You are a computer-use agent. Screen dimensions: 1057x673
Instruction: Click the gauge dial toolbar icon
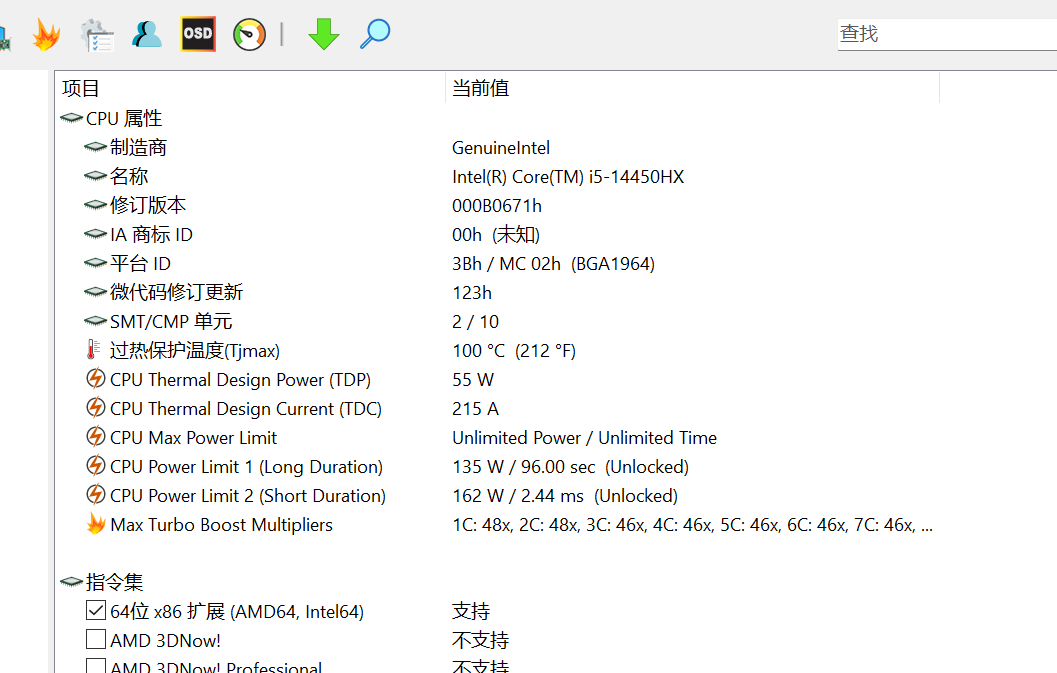pos(249,34)
